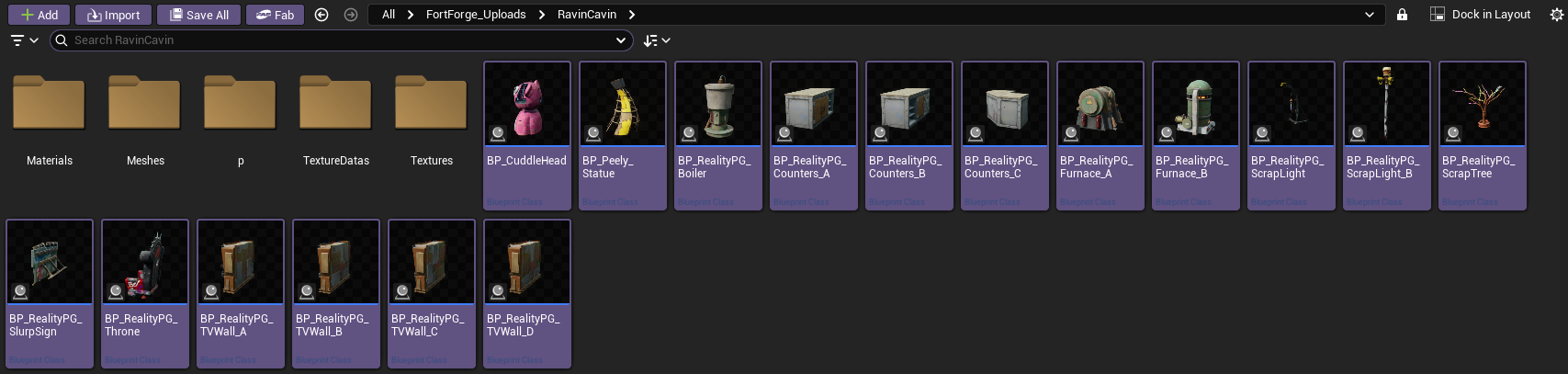Navigate to FortForge_Uploads breadcrumb
The width and height of the screenshot is (1568, 374).
pos(476,15)
